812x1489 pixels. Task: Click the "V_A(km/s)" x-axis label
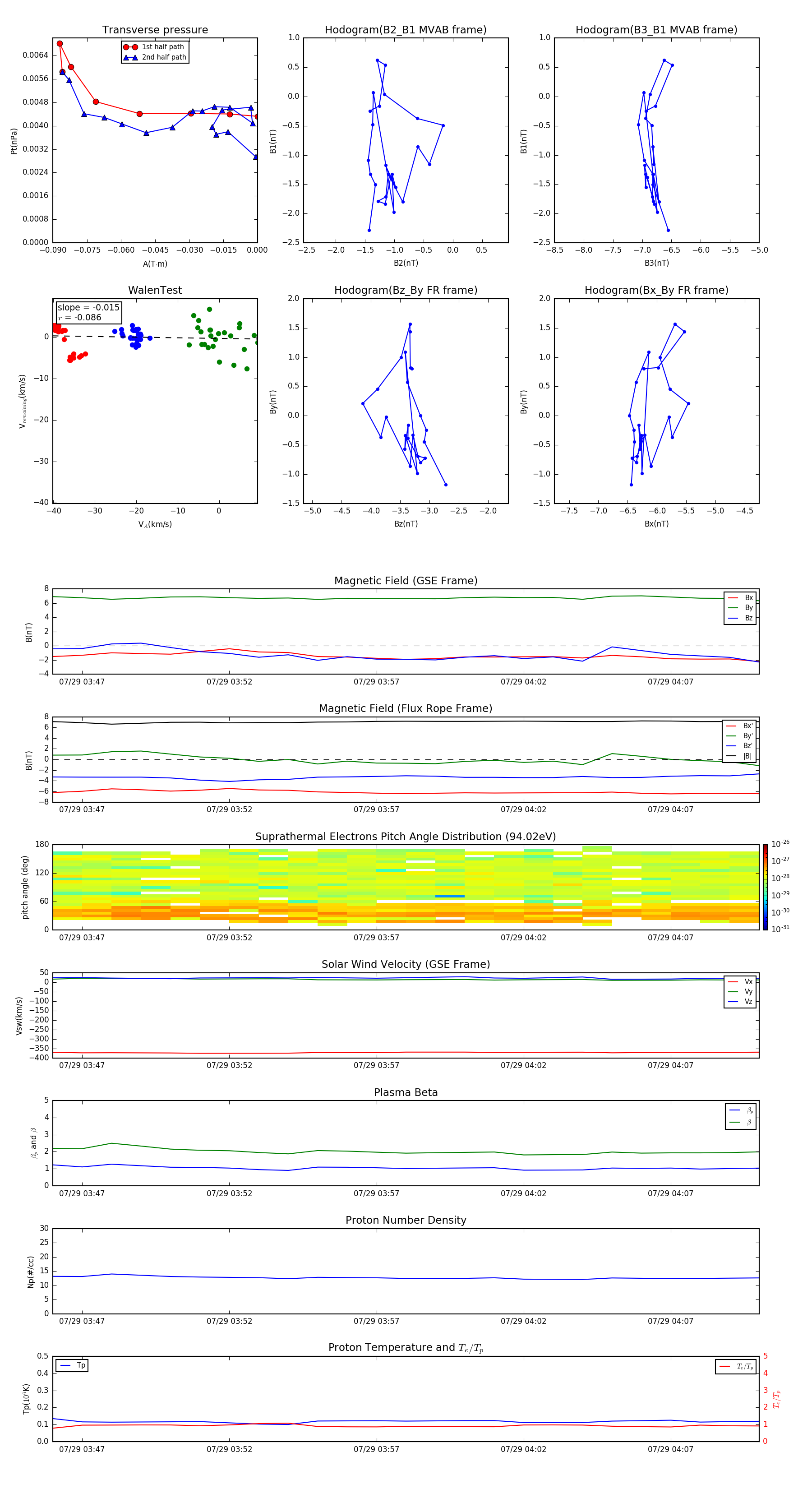coord(155,524)
